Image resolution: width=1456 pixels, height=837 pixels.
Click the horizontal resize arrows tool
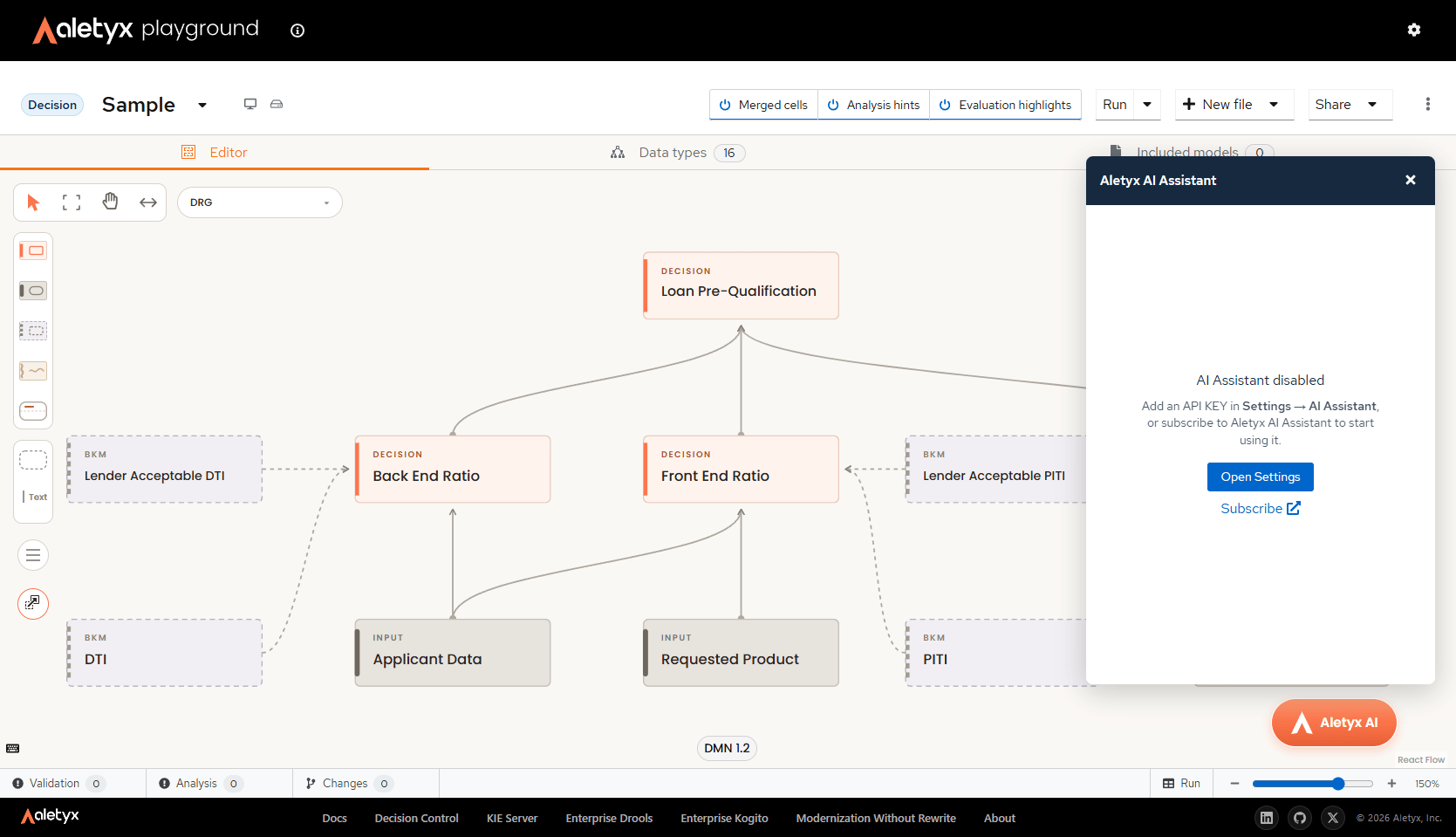click(148, 202)
